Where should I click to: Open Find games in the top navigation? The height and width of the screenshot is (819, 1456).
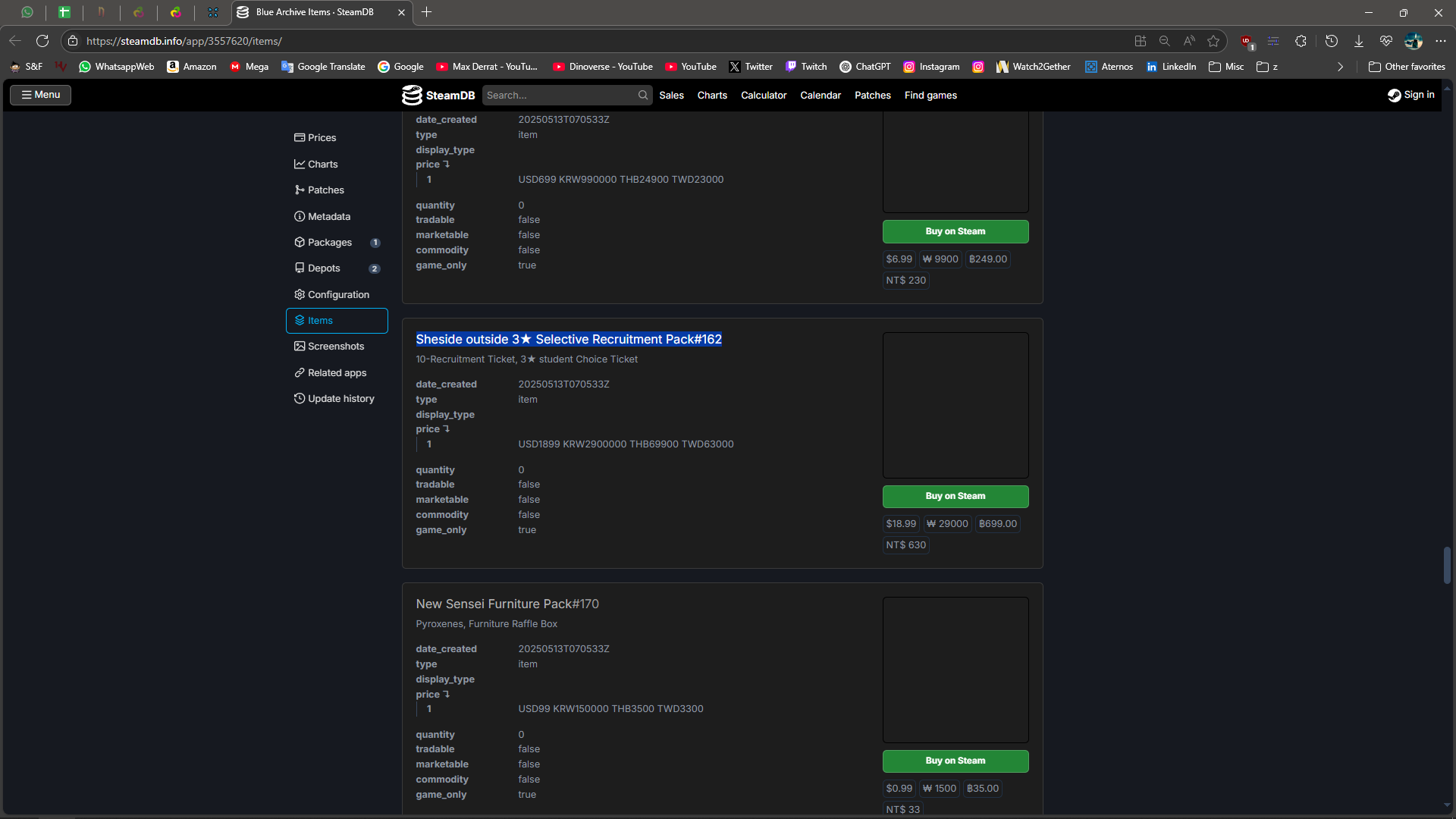930,95
